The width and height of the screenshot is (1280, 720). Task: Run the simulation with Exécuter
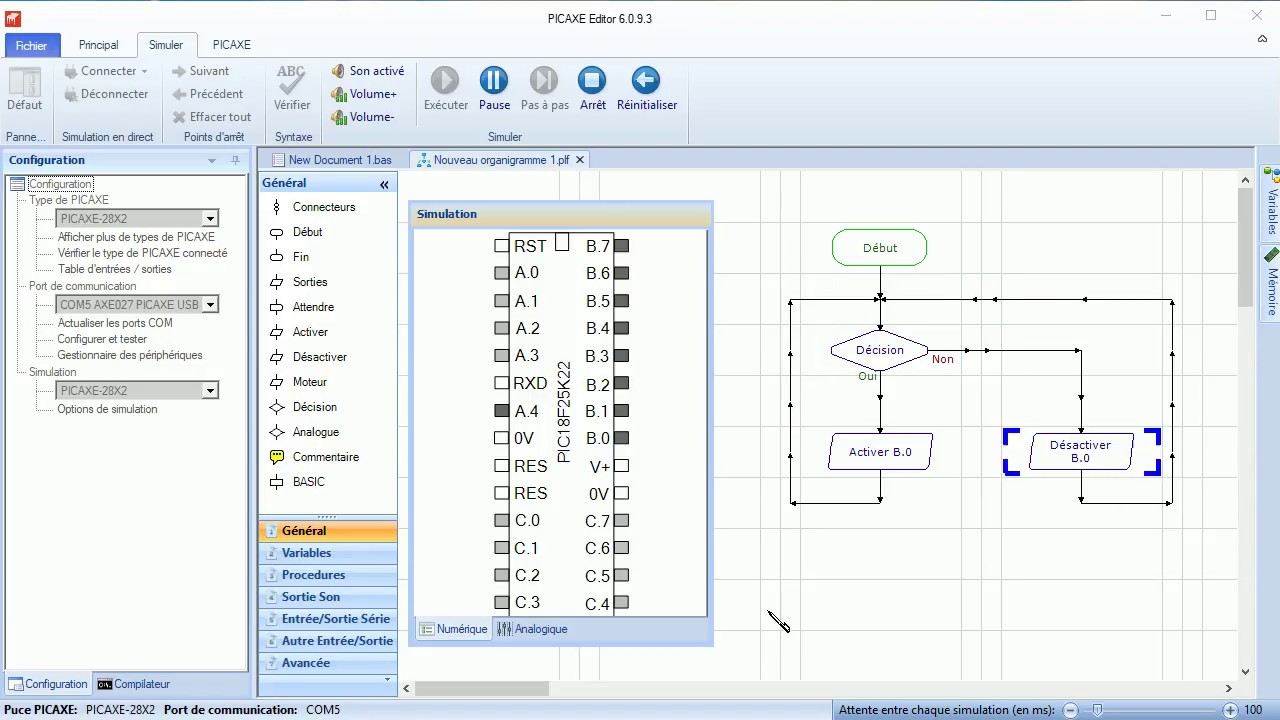coord(445,88)
